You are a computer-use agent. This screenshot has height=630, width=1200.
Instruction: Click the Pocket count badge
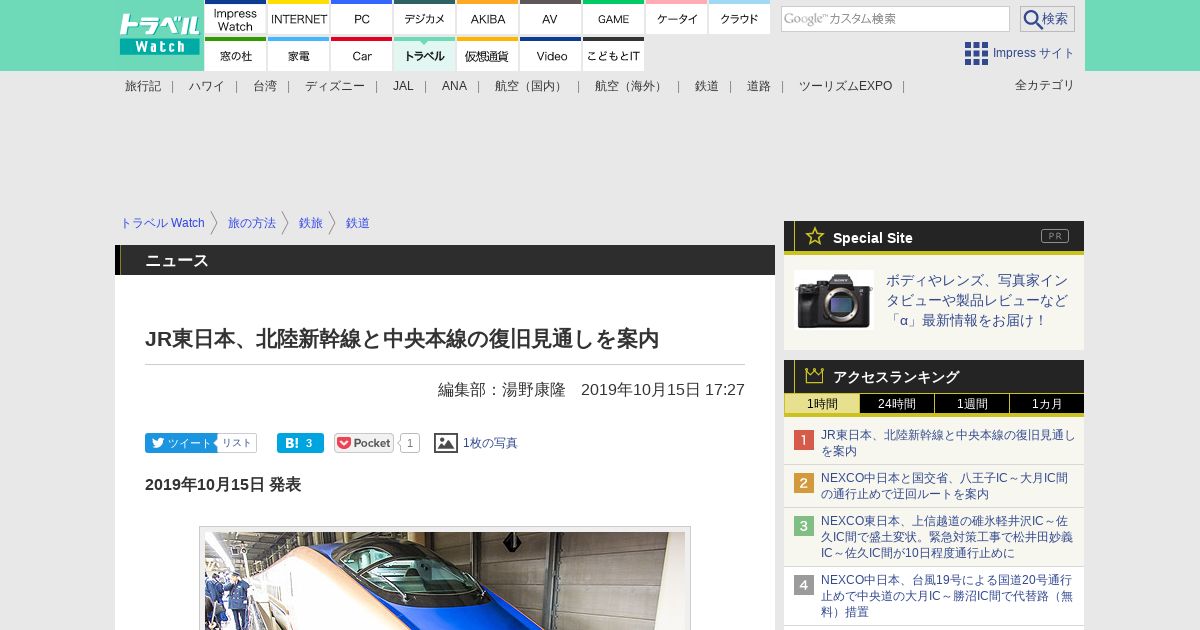point(410,443)
